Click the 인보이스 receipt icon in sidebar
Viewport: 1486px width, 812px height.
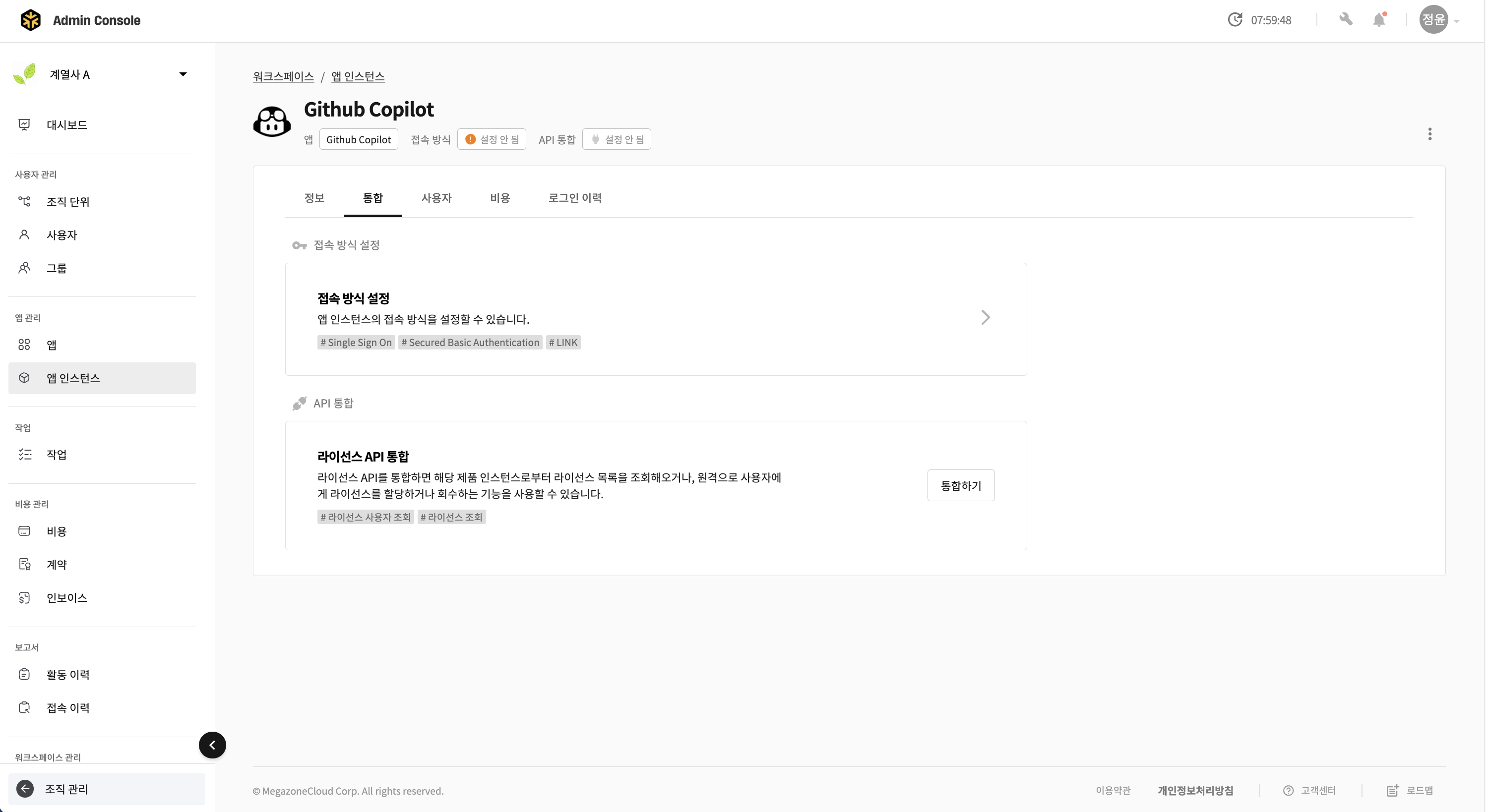24,597
